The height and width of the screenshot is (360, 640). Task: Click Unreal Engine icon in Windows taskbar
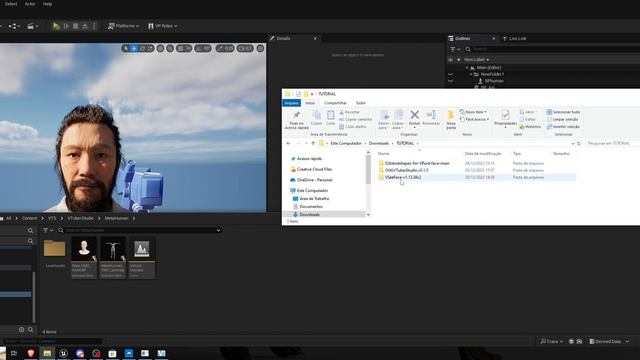63,353
